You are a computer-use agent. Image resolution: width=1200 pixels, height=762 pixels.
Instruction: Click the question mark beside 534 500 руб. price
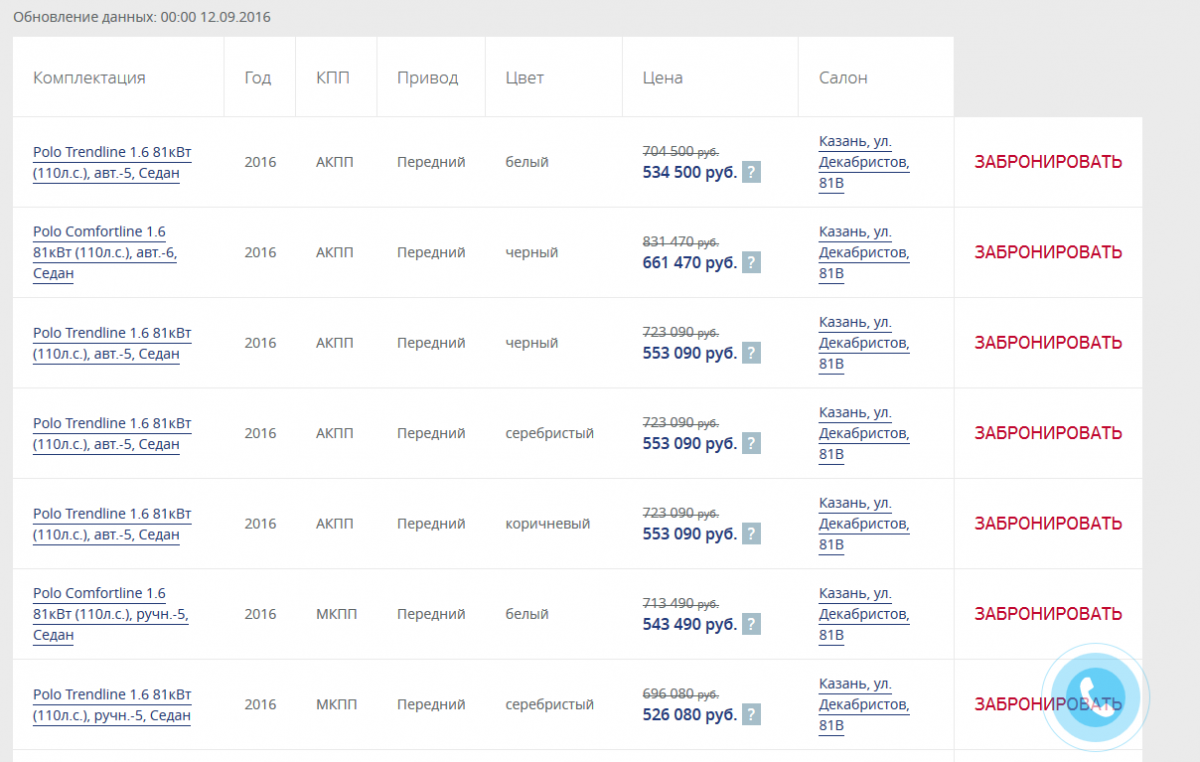[751, 172]
